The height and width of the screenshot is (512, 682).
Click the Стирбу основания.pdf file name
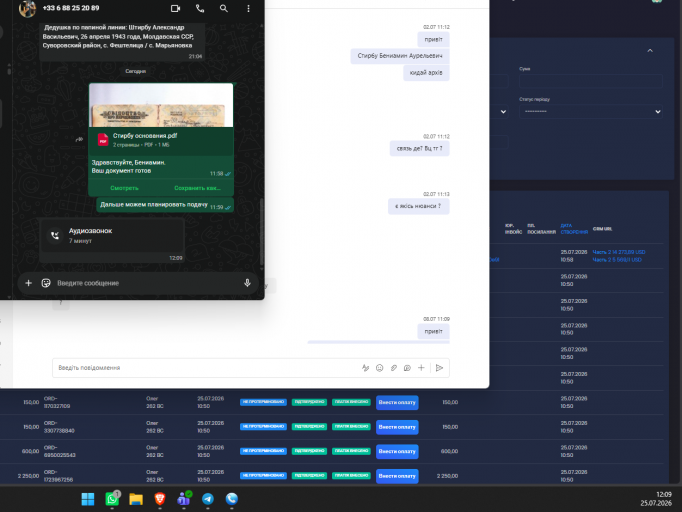point(145,136)
